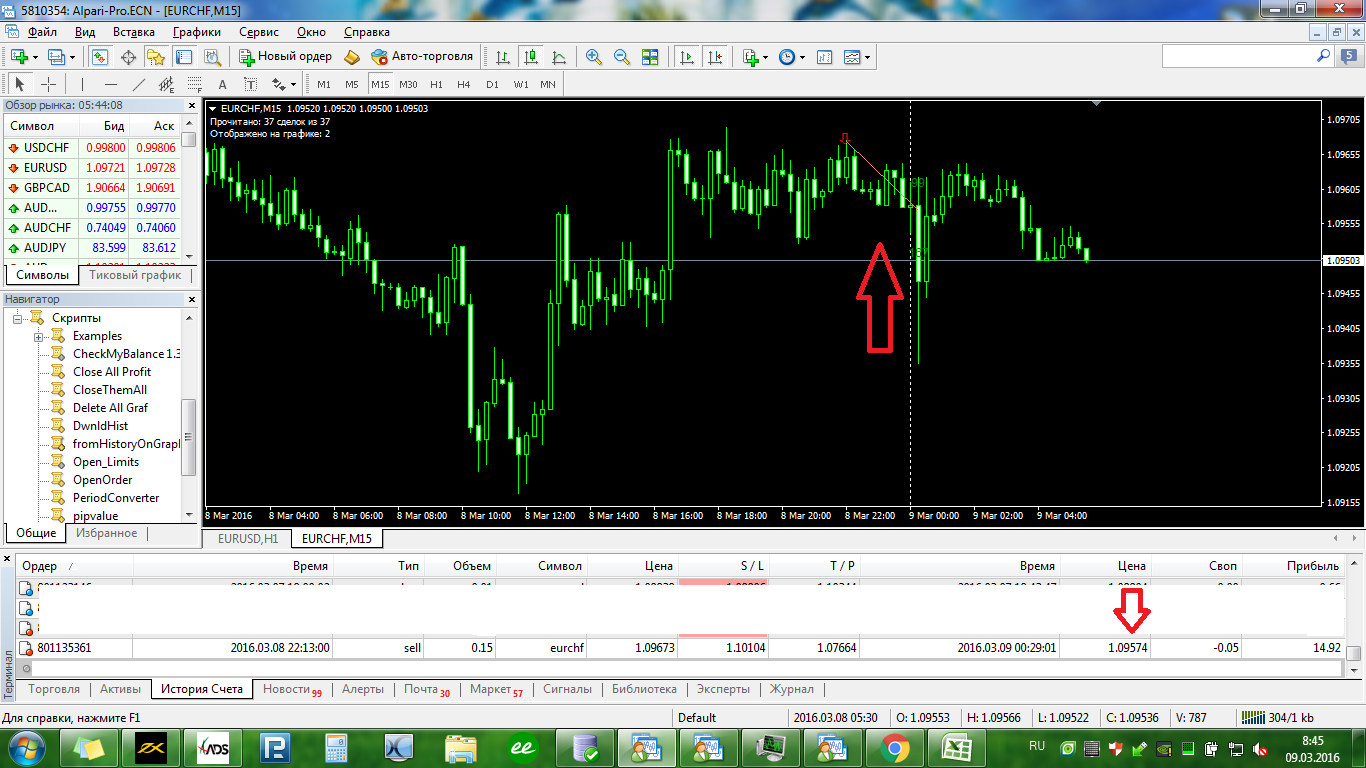
Task: Select the OpenOrder script
Action: tap(103, 480)
